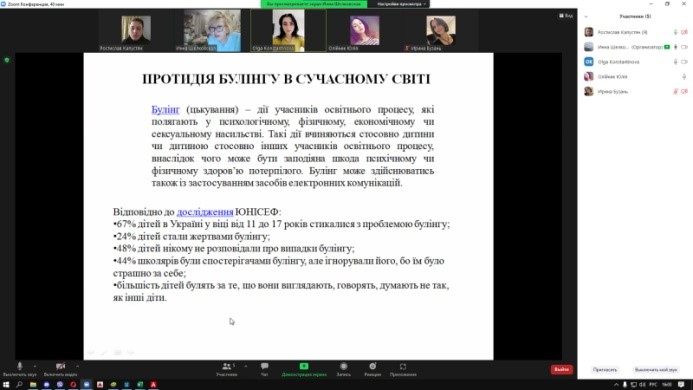Toggle the microphone mute button
Image resolution: width=693 pixels, height=390 pixels.
point(19,367)
